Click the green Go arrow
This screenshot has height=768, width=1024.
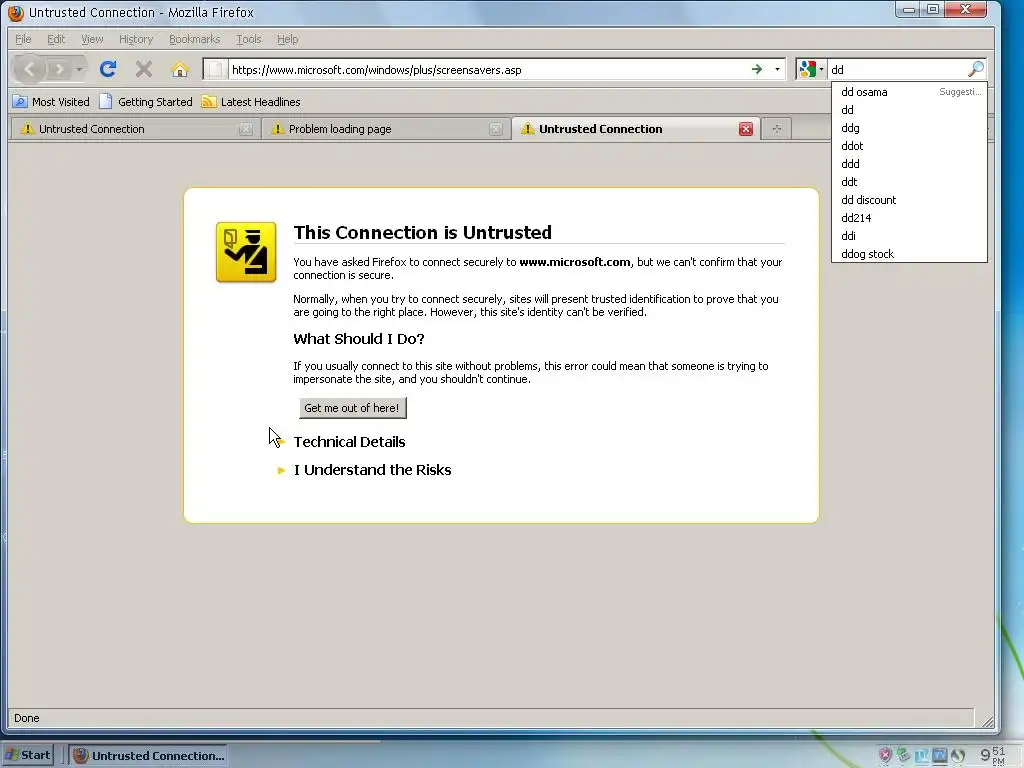click(757, 69)
